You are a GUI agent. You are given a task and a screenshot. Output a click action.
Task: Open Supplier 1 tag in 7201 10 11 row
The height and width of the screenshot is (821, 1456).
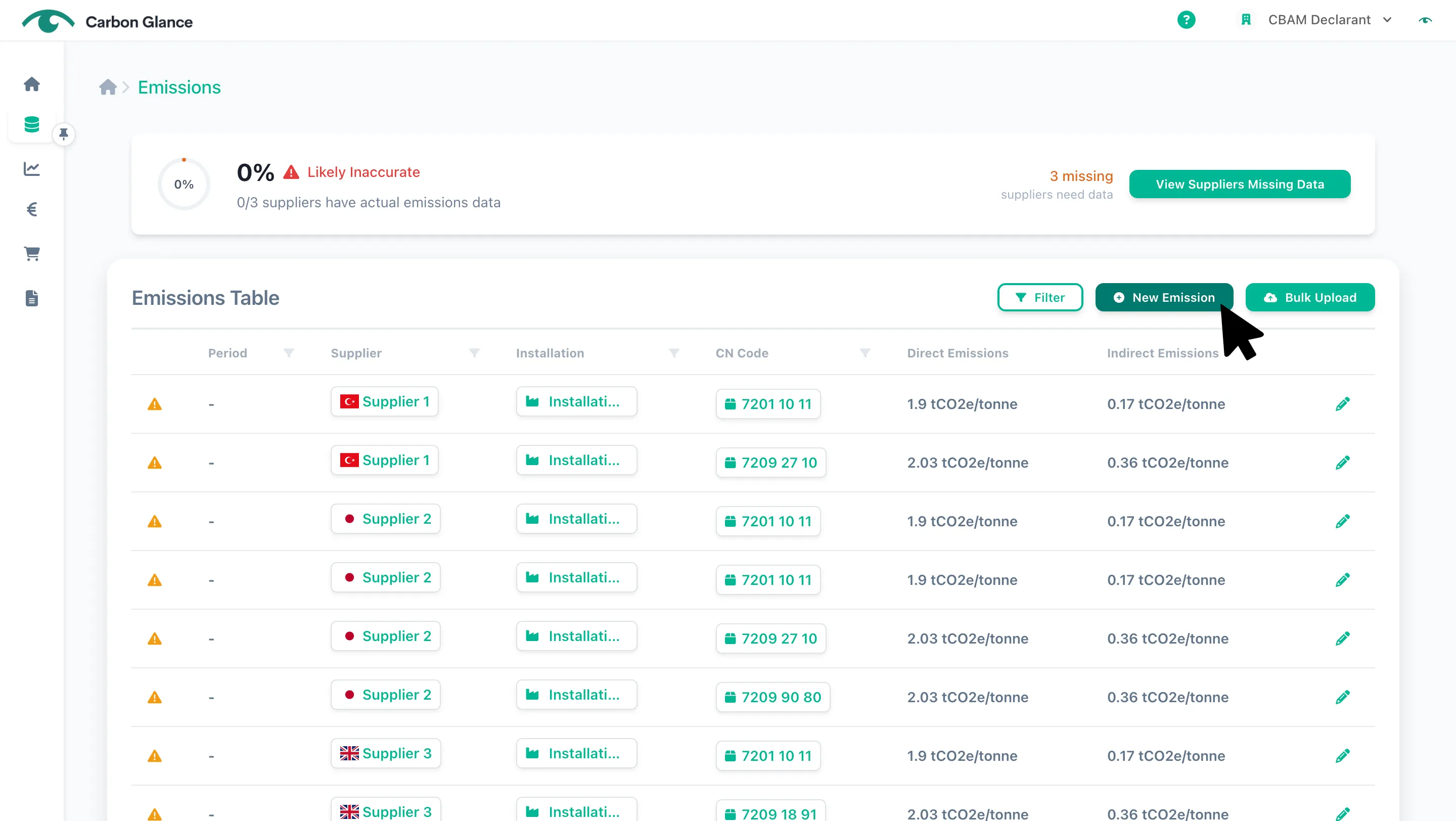click(384, 402)
